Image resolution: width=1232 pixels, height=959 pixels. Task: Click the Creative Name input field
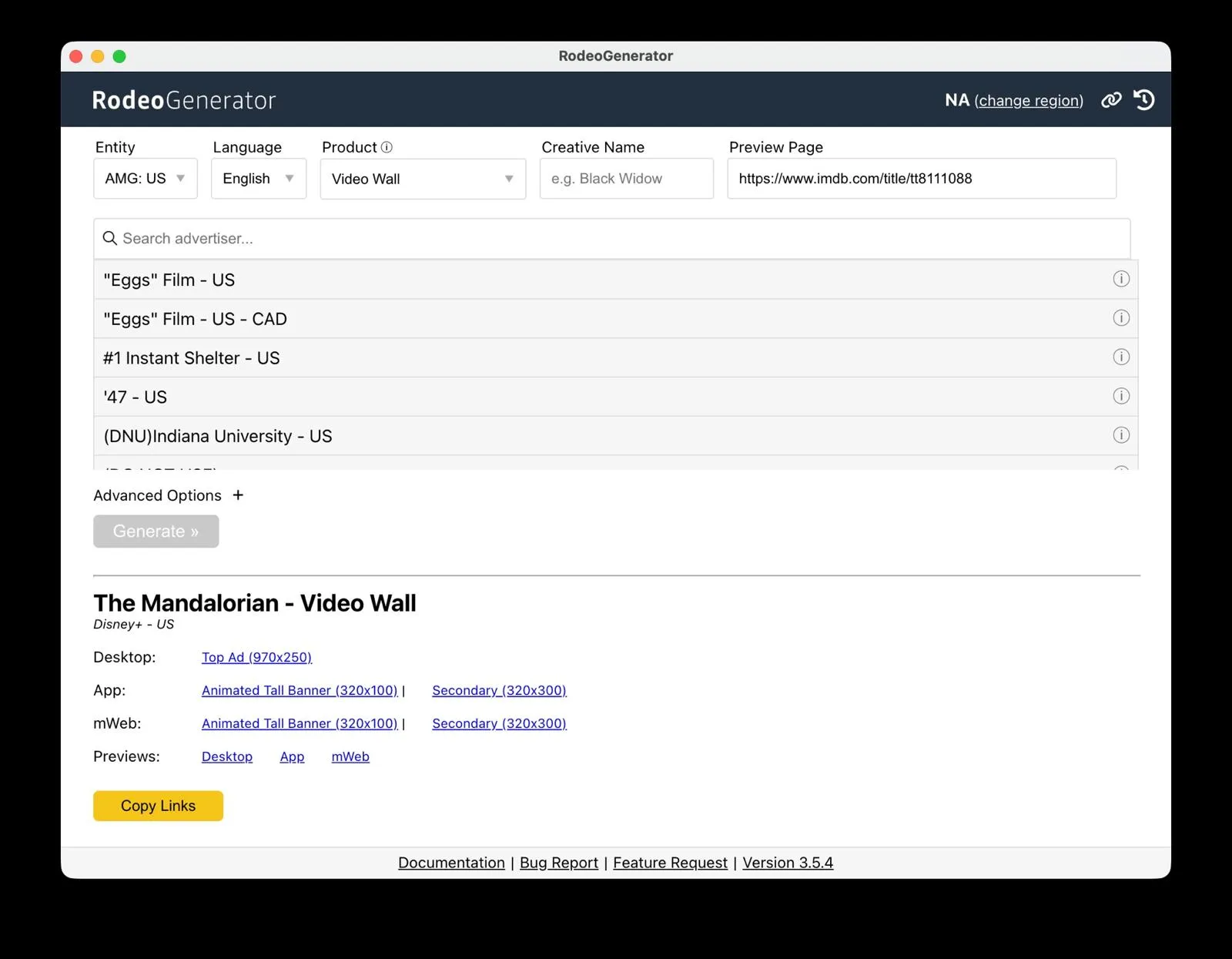[x=627, y=179]
